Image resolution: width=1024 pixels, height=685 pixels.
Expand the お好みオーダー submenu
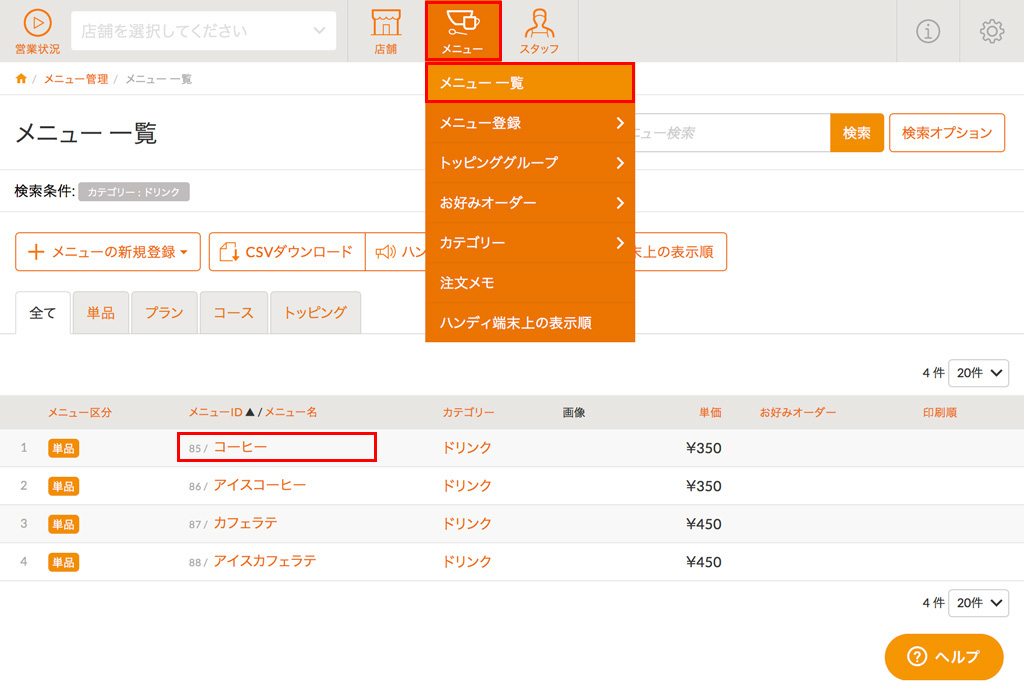point(530,203)
